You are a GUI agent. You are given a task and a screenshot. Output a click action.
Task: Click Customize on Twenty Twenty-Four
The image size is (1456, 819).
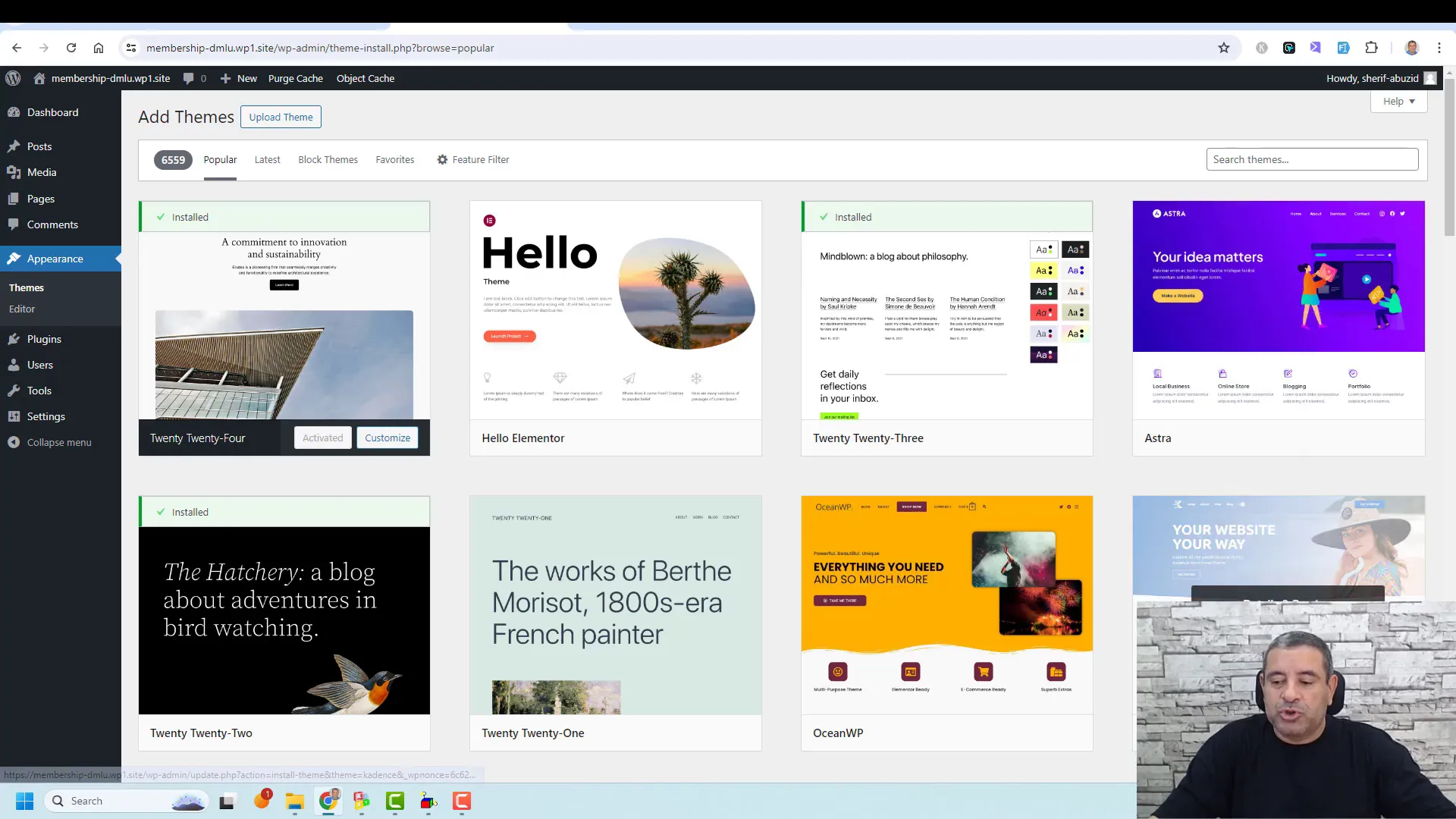click(x=388, y=438)
